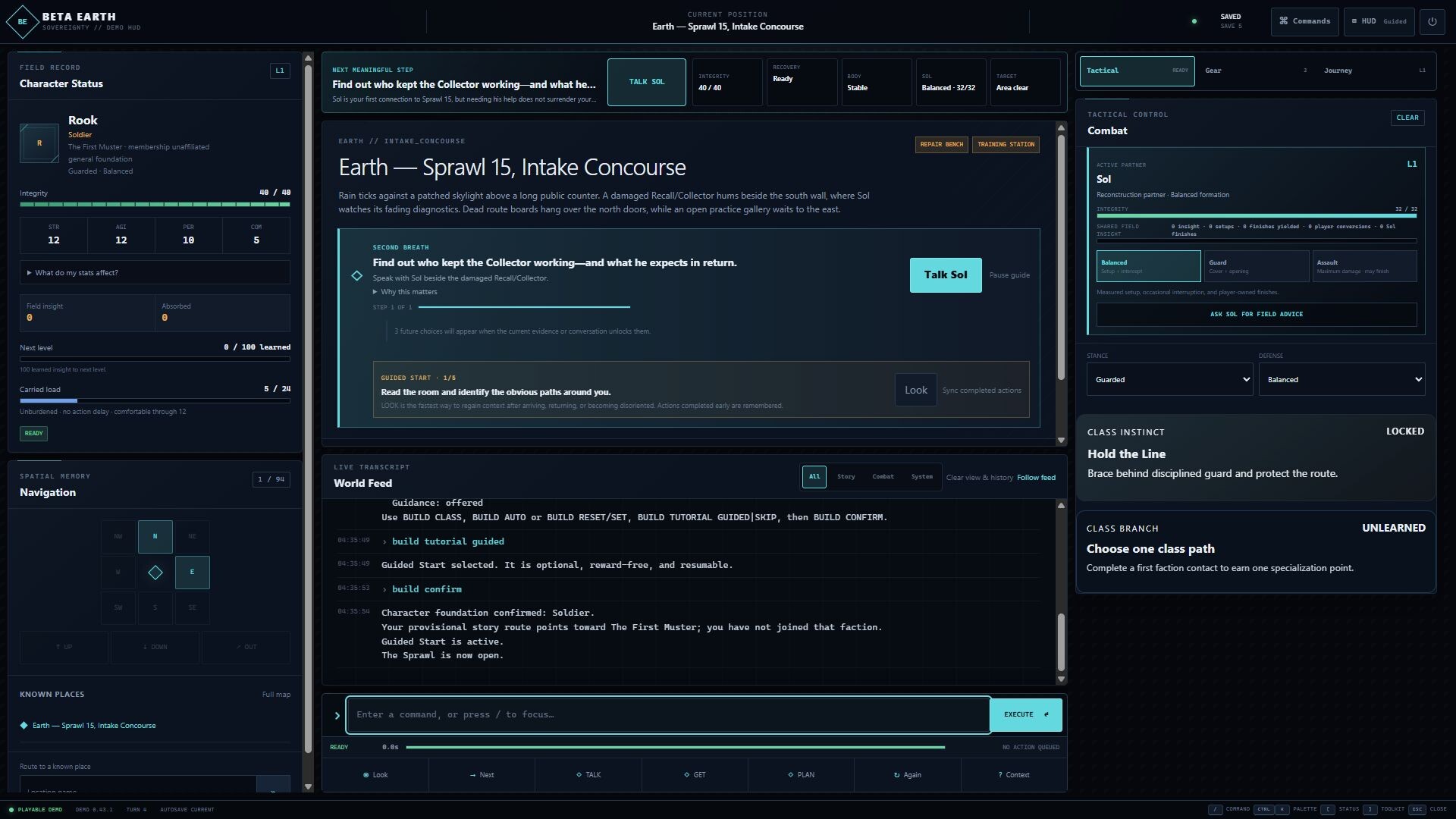Viewport: 1456px width, 819px height.
Task: Click the CLEAR button in Combat panel
Action: pos(1407,118)
